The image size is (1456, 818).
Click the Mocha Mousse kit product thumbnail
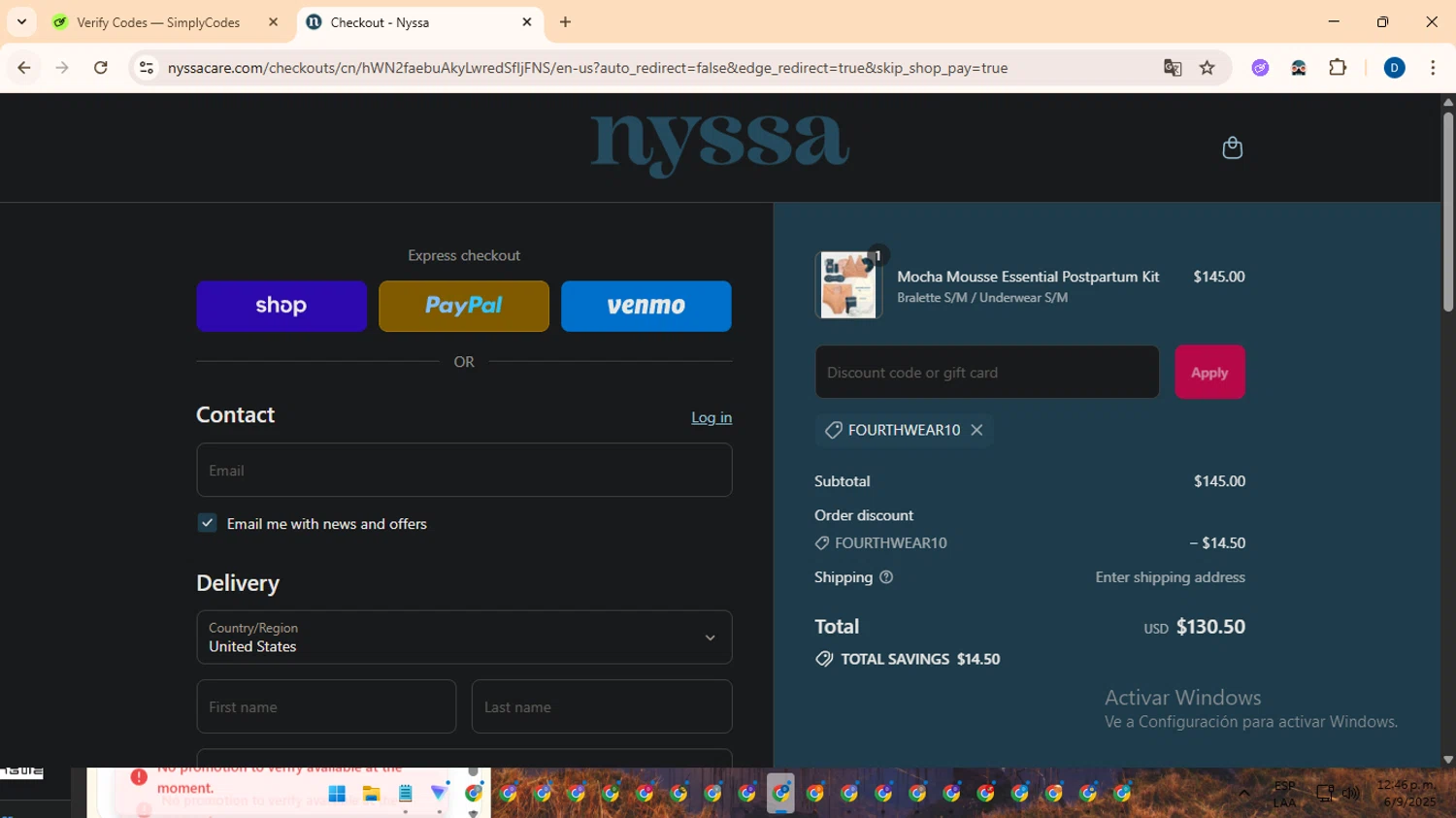click(848, 285)
